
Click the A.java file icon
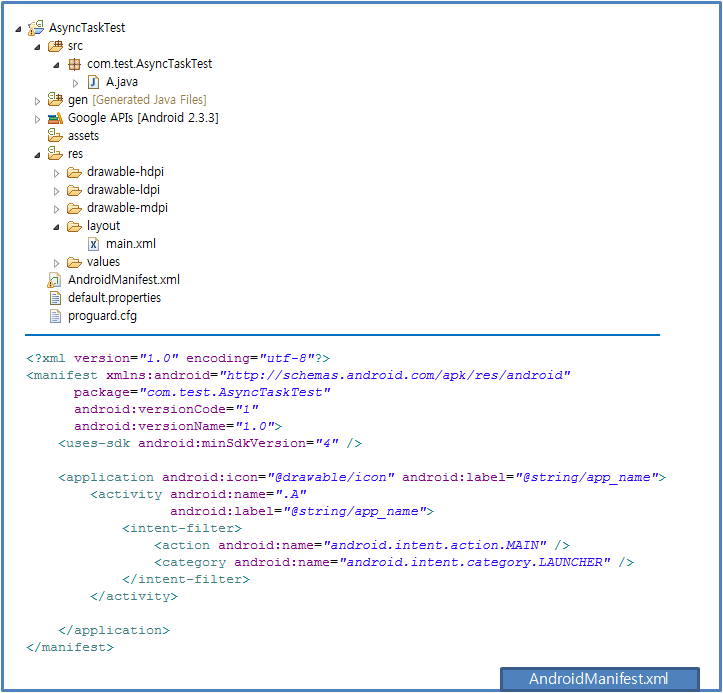coord(94,82)
